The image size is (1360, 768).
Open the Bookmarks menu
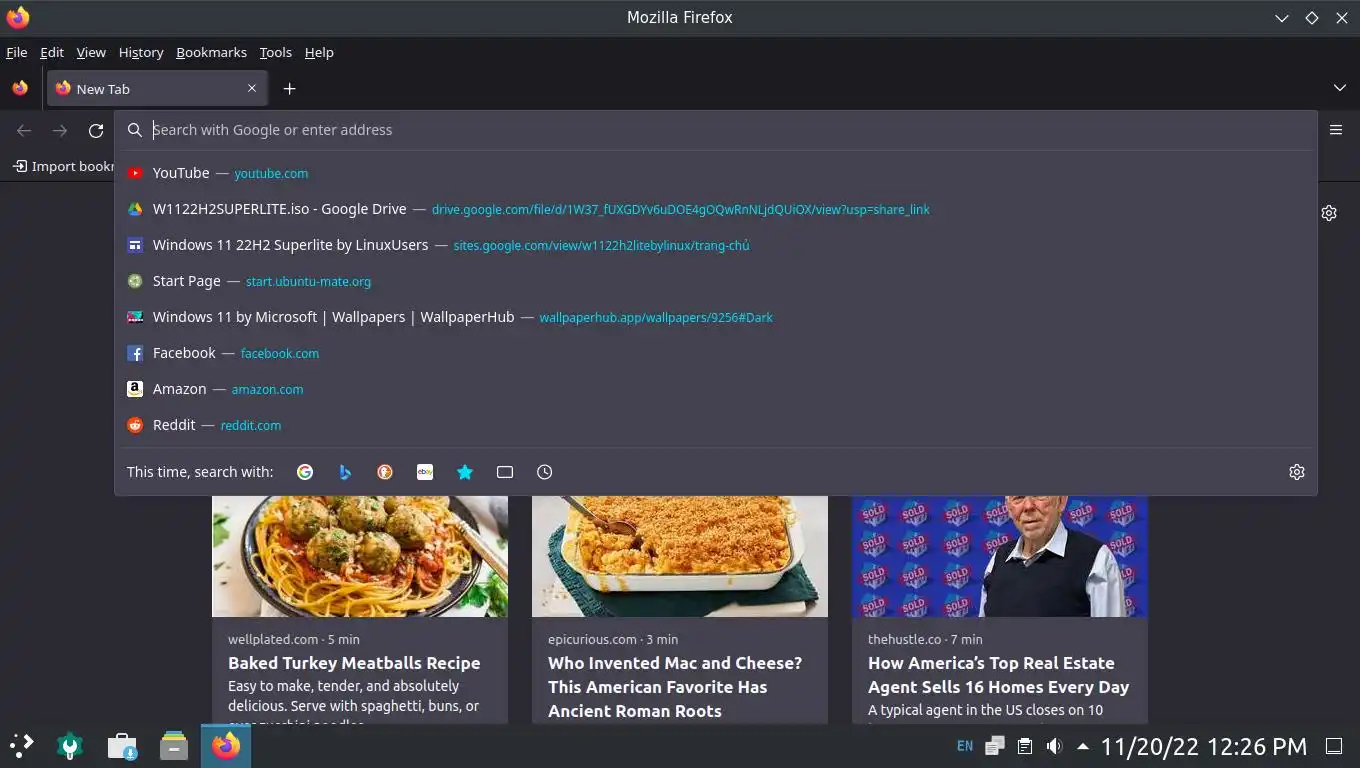pyautogui.click(x=211, y=52)
